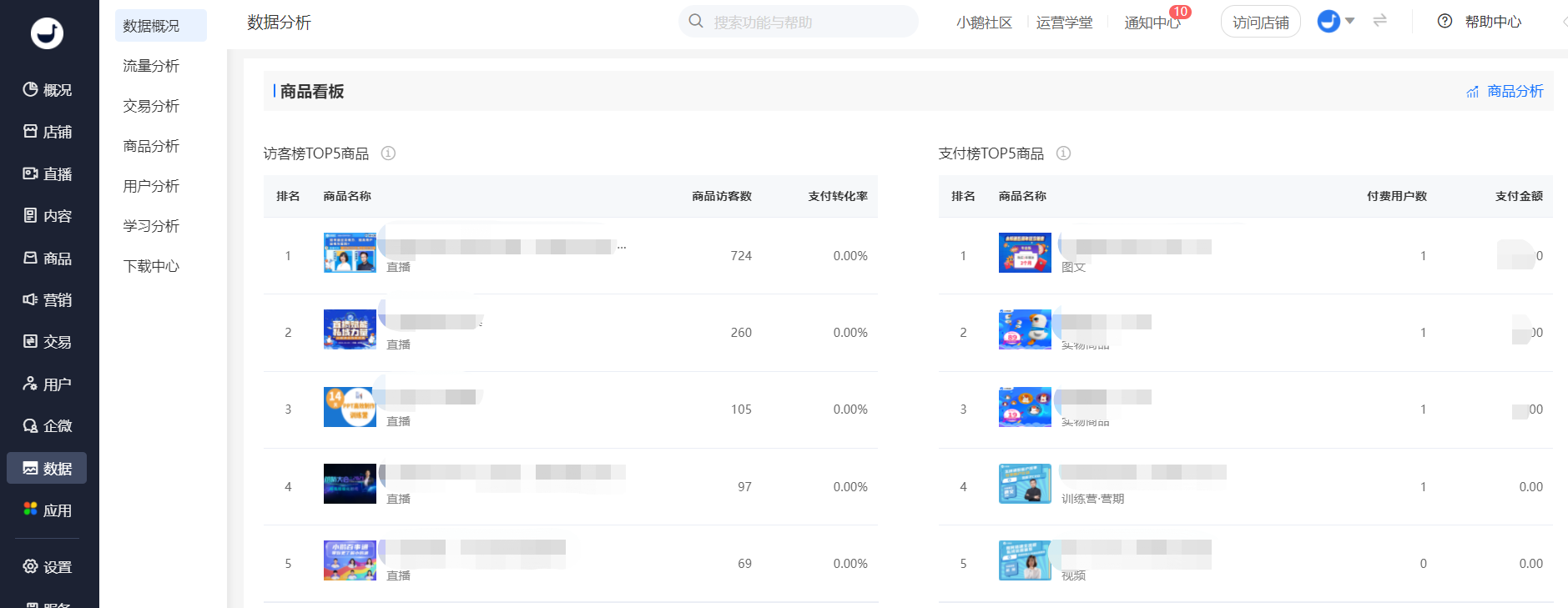Click the 数据分析 page title

point(279,23)
